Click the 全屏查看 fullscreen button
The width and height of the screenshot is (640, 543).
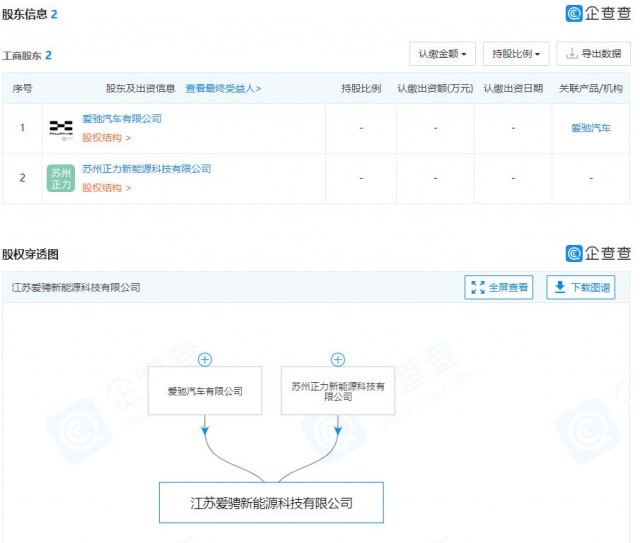click(499, 287)
